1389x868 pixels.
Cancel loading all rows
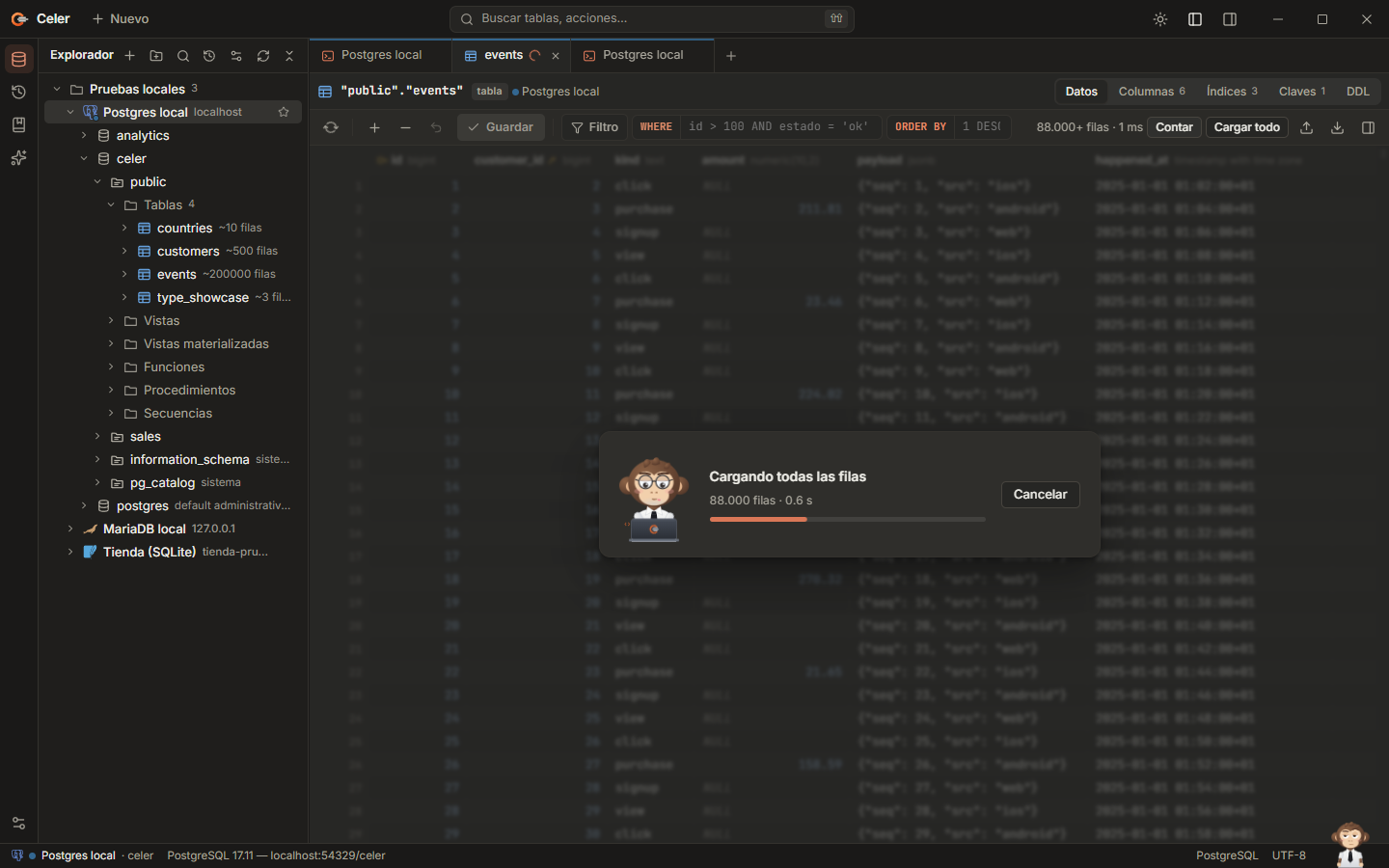(x=1040, y=495)
